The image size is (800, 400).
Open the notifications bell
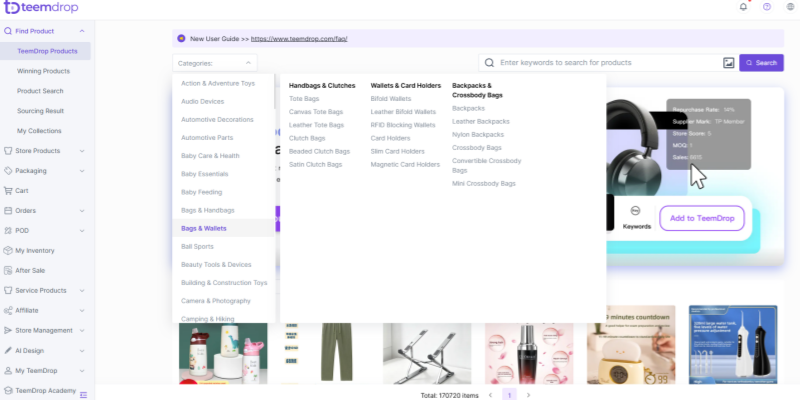click(x=743, y=7)
